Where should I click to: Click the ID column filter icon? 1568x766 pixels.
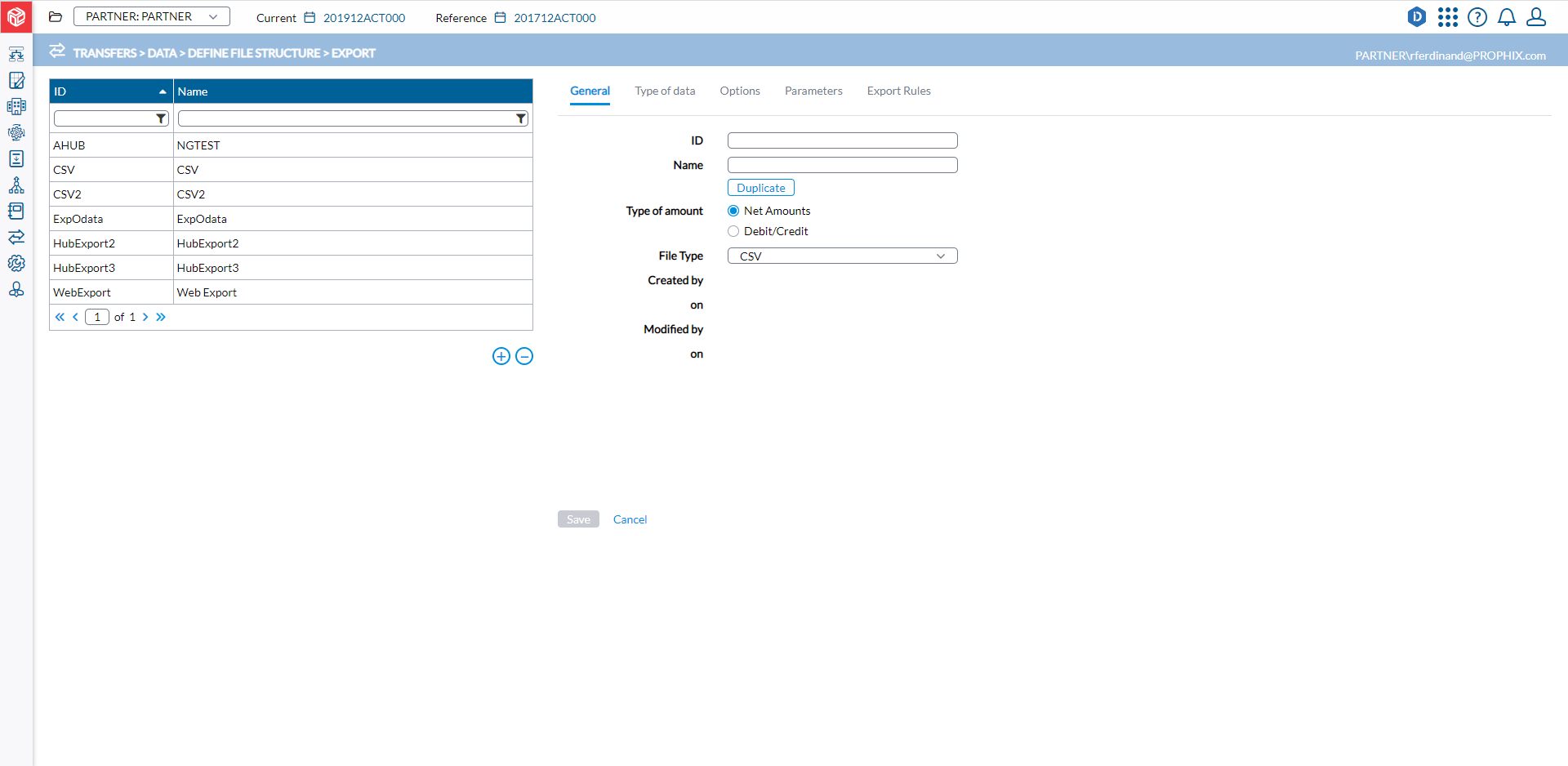[x=161, y=119]
